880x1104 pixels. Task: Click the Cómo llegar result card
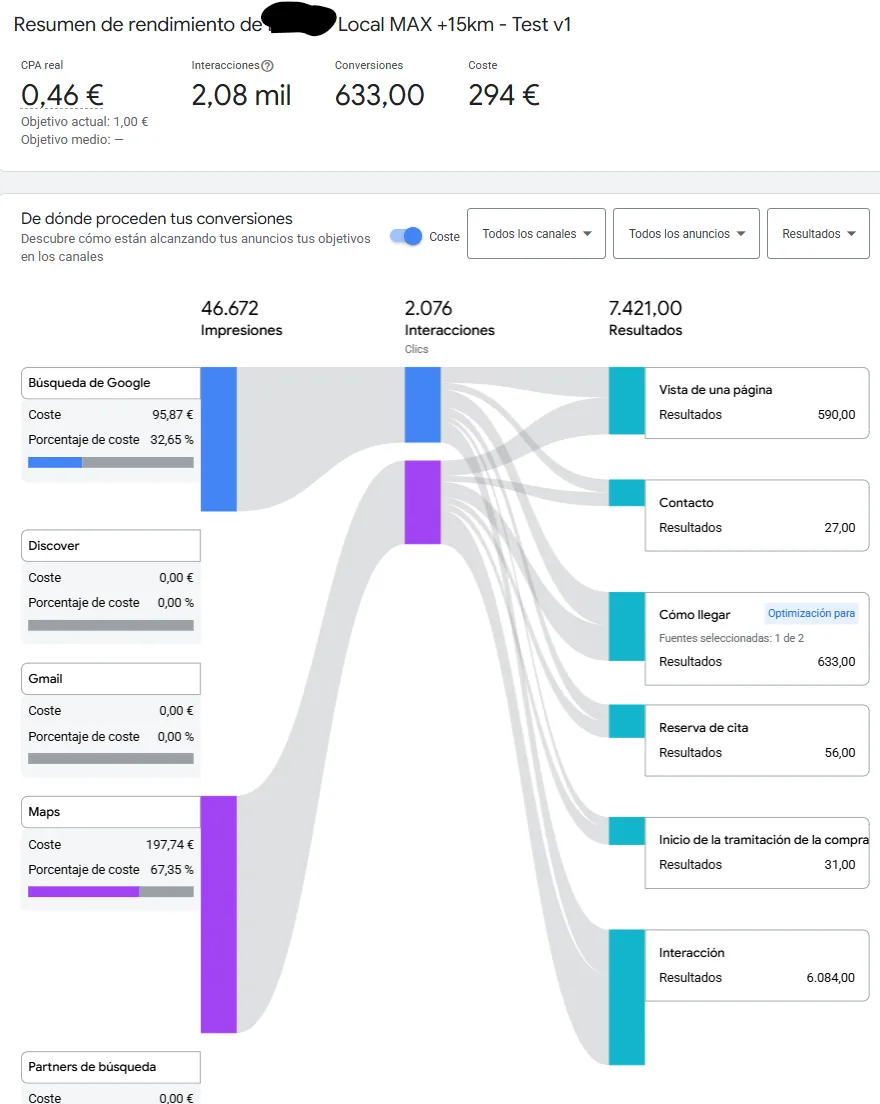[x=757, y=639]
